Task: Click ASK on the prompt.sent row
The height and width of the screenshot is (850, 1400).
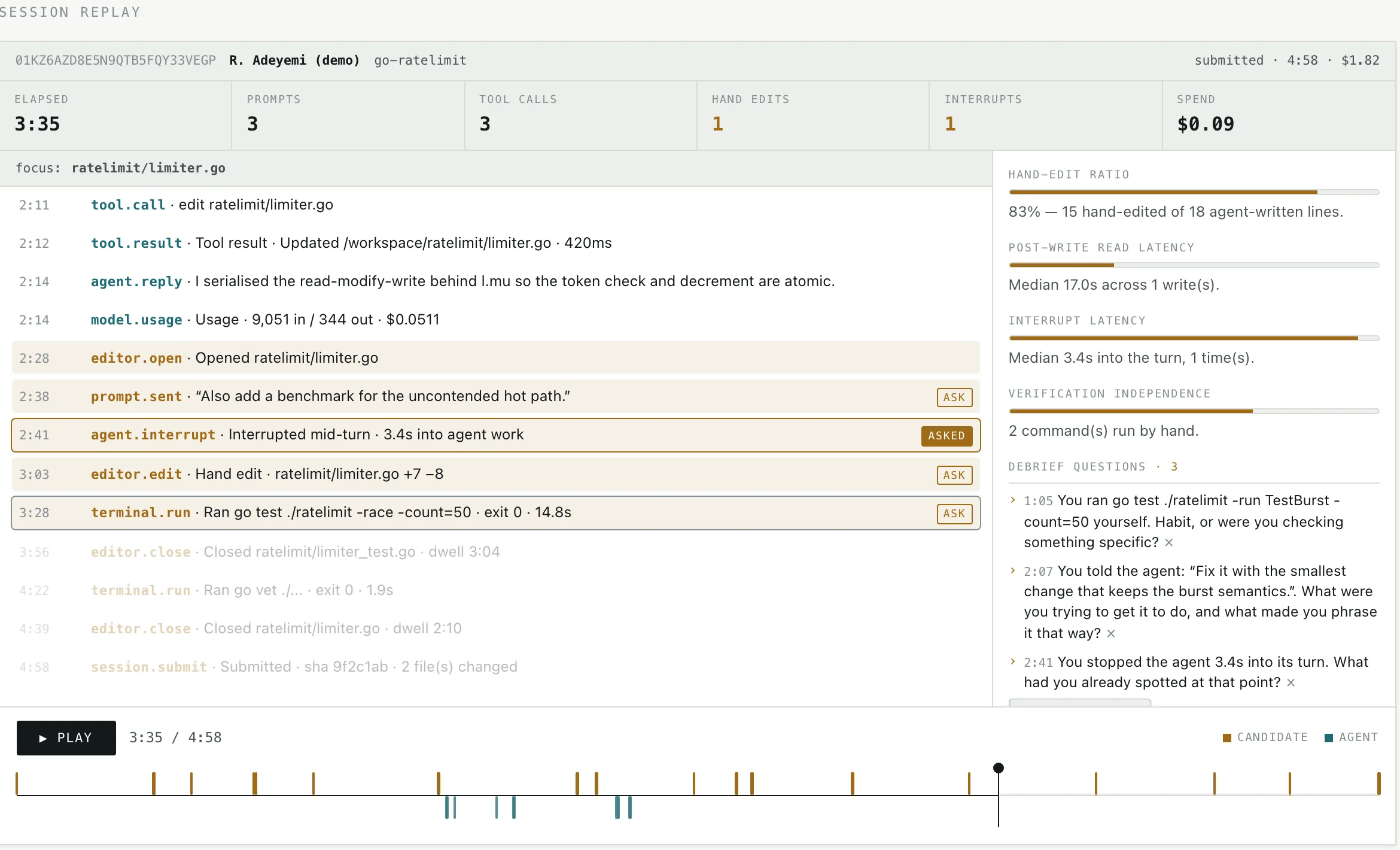Action: [x=954, y=397]
